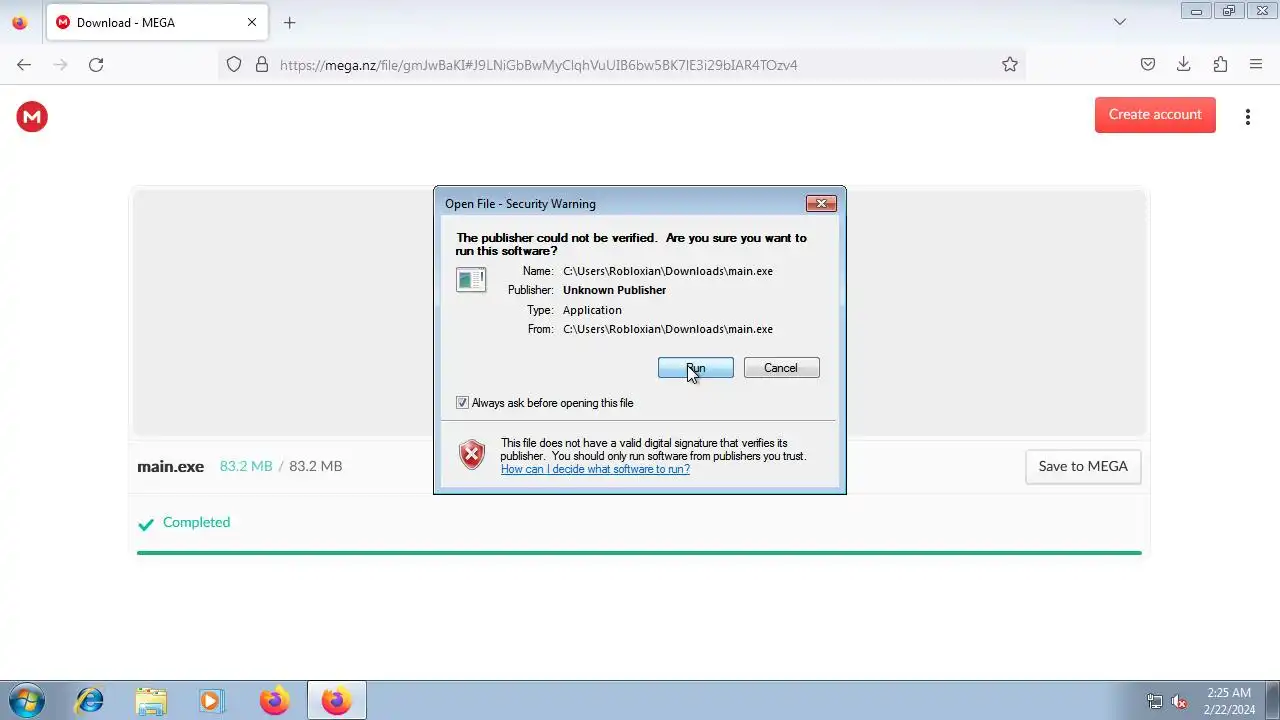Viewport: 1280px width, 720px height.
Task: Reload the page with refresh icon
Action: (96, 65)
